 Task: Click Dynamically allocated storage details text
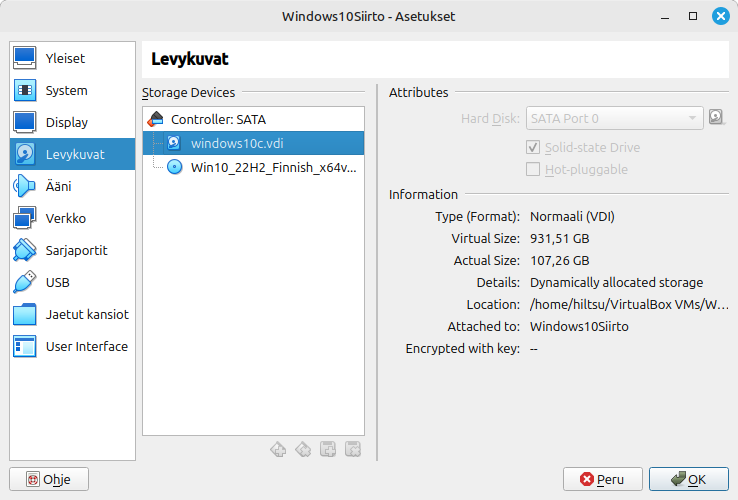tap(617, 282)
